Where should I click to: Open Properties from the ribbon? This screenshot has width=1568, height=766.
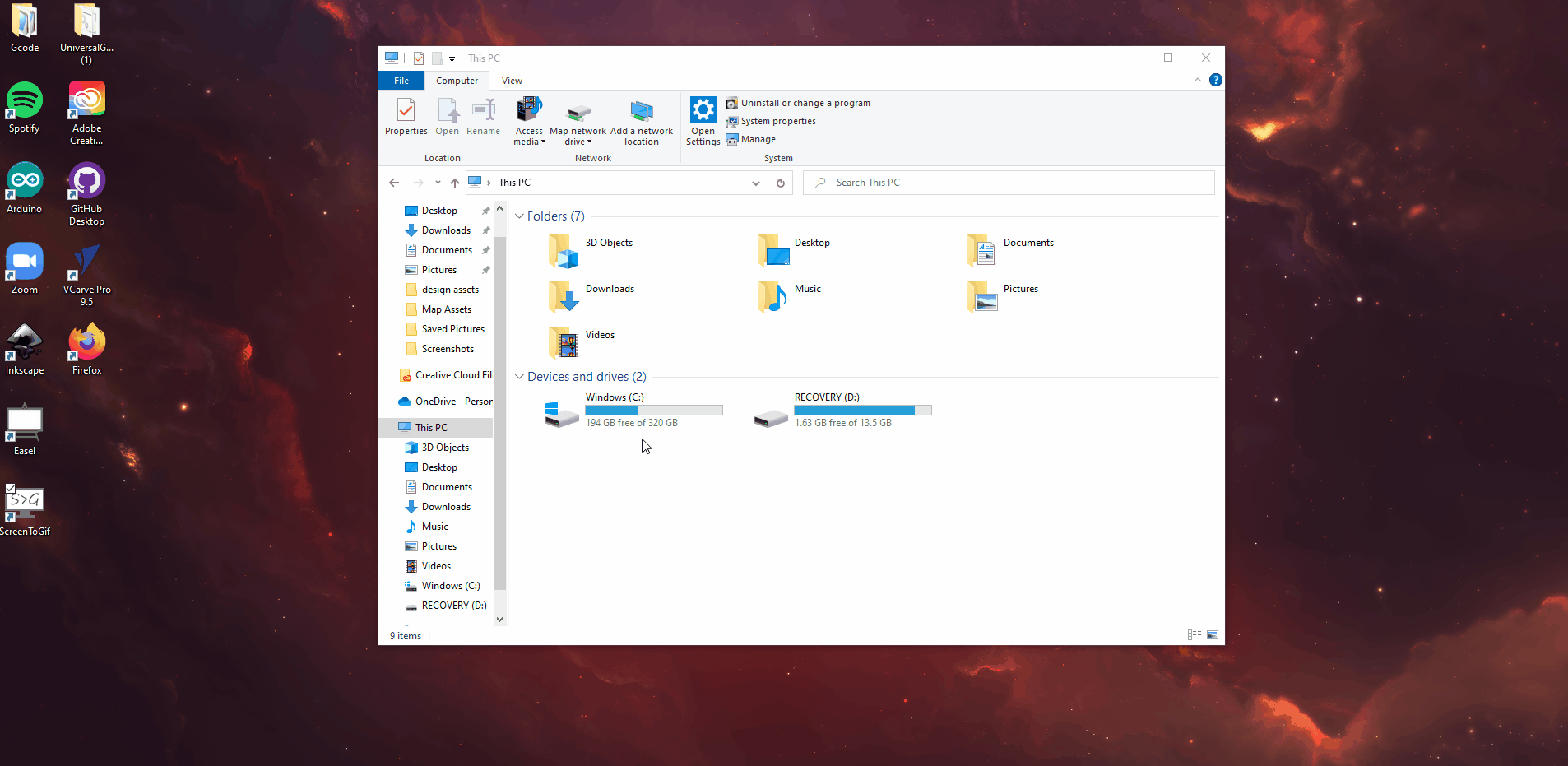point(404,118)
